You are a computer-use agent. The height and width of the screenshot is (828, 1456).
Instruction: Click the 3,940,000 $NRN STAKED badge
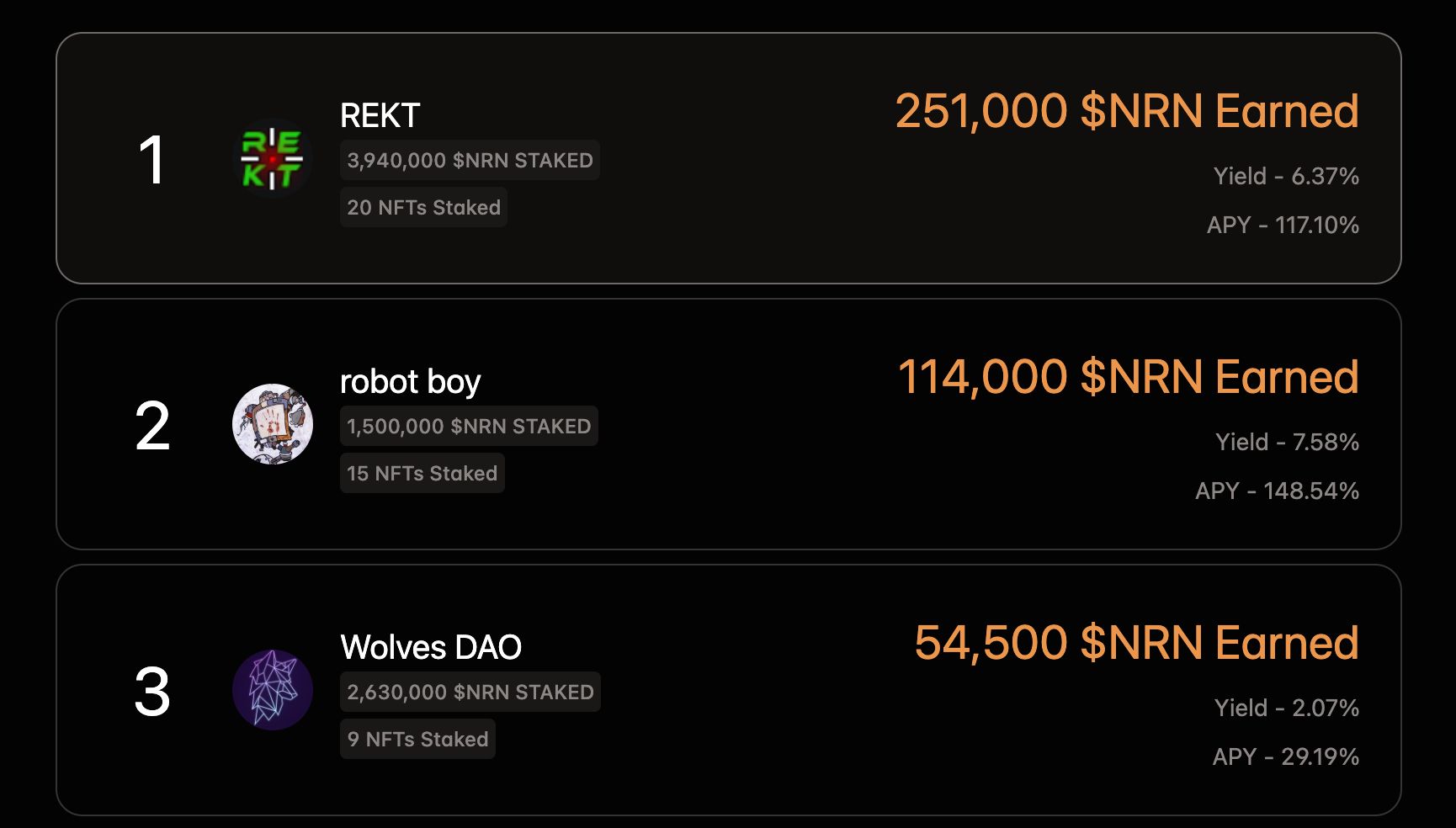point(470,160)
